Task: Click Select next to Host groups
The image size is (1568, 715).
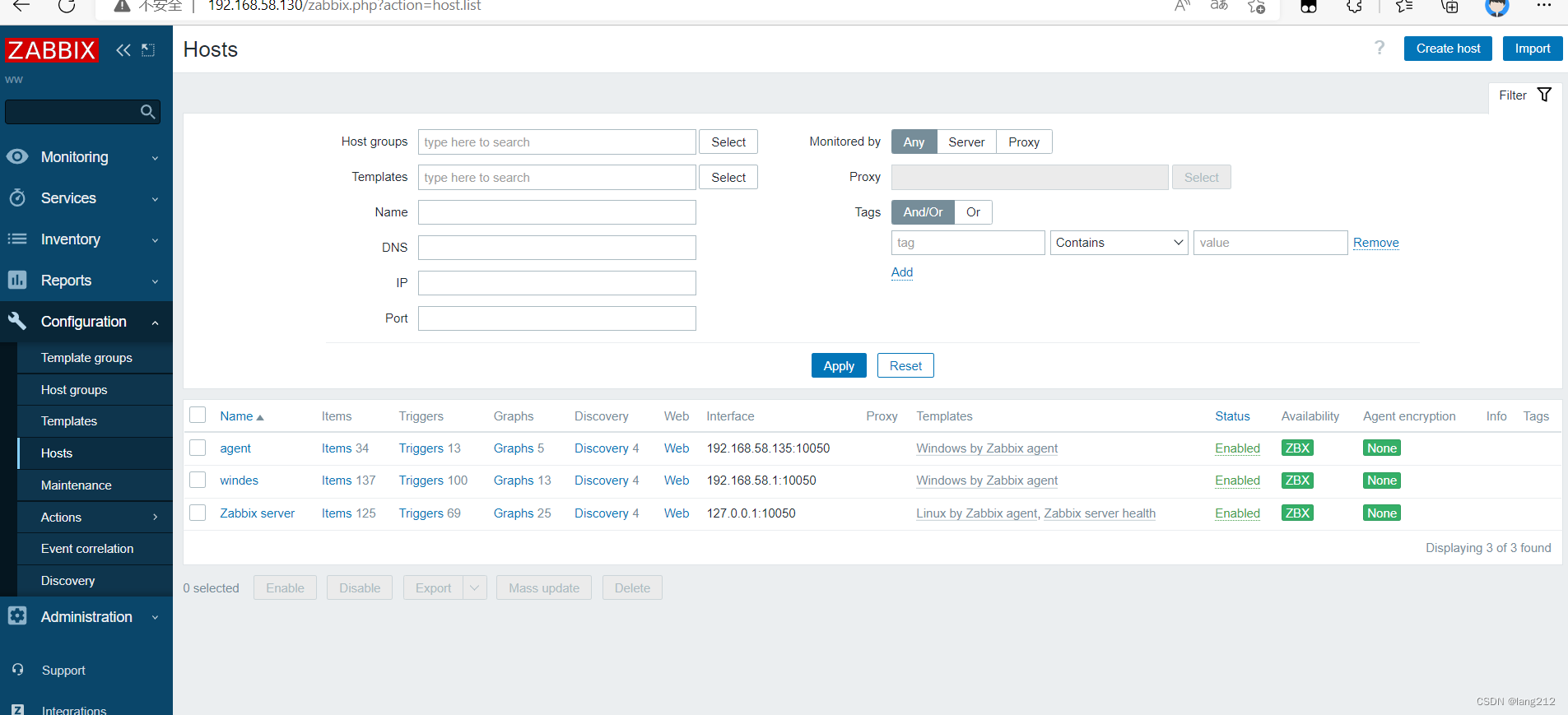Action: tap(728, 142)
